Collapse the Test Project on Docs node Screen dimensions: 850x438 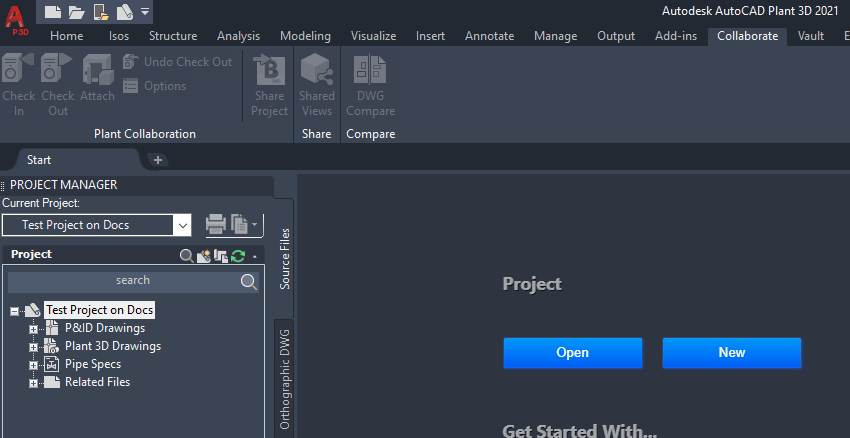point(15,311)
